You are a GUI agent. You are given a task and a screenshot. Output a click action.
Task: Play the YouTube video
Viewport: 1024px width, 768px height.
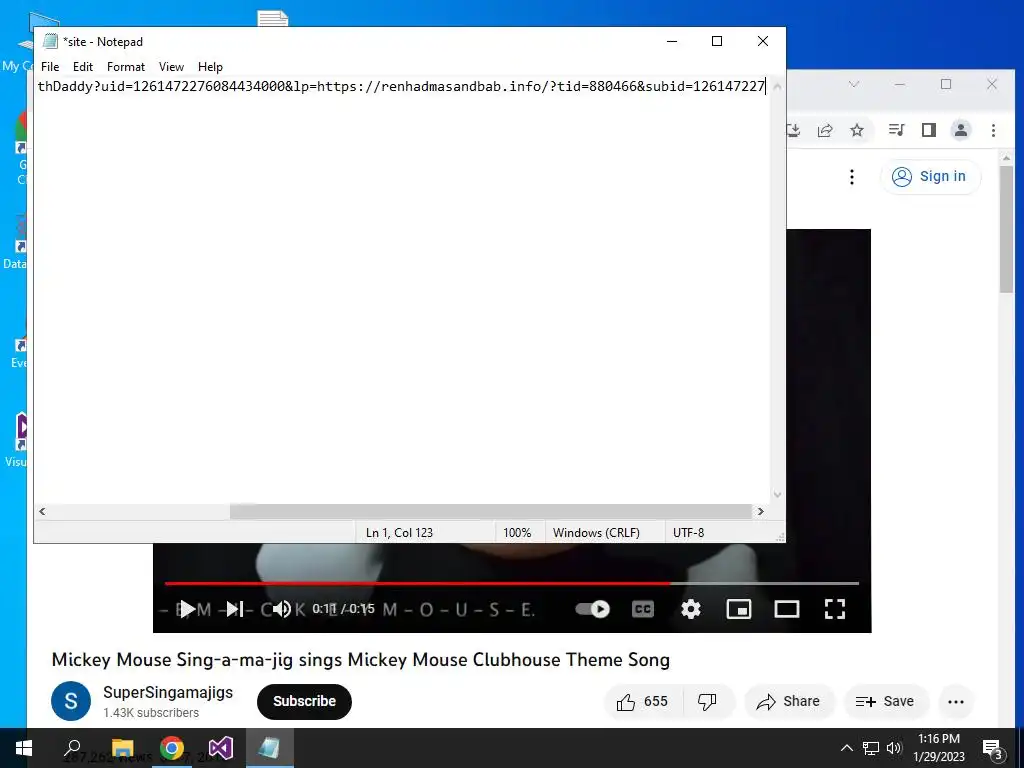(186, 609)
